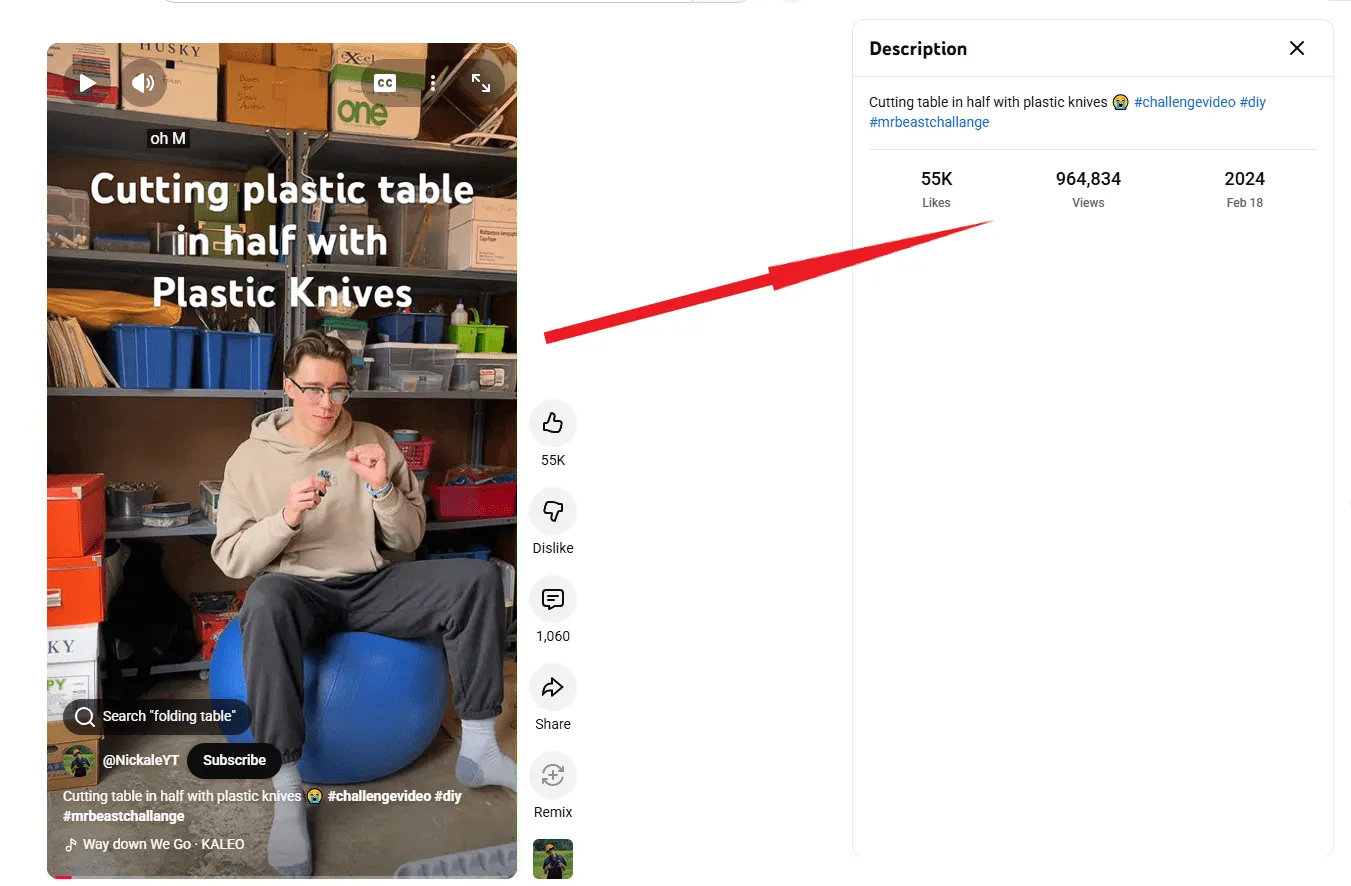Image resolution: width=1351 pixels, height=886 pixels.
Task: Mute the video volume
Action: point(144,83)
